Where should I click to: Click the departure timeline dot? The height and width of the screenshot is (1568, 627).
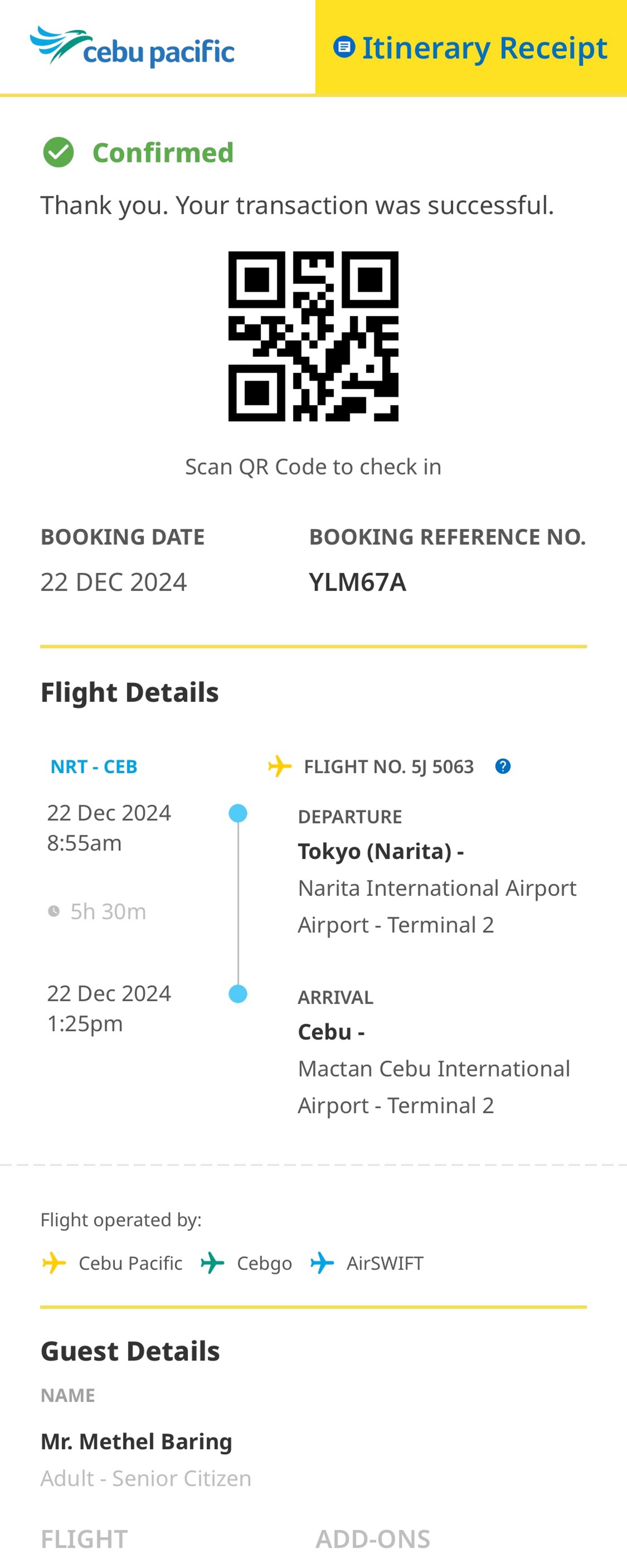click(x=238, y=813)
